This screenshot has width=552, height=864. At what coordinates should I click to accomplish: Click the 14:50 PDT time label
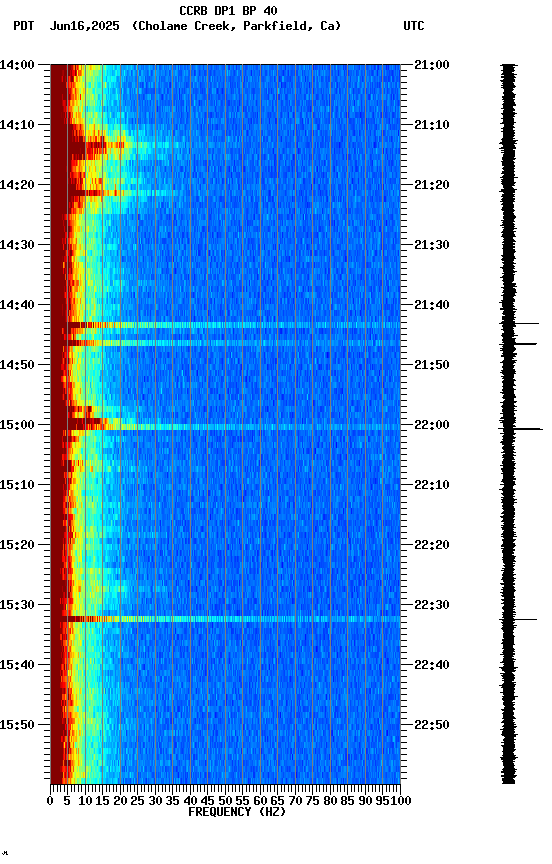(17, 365)
